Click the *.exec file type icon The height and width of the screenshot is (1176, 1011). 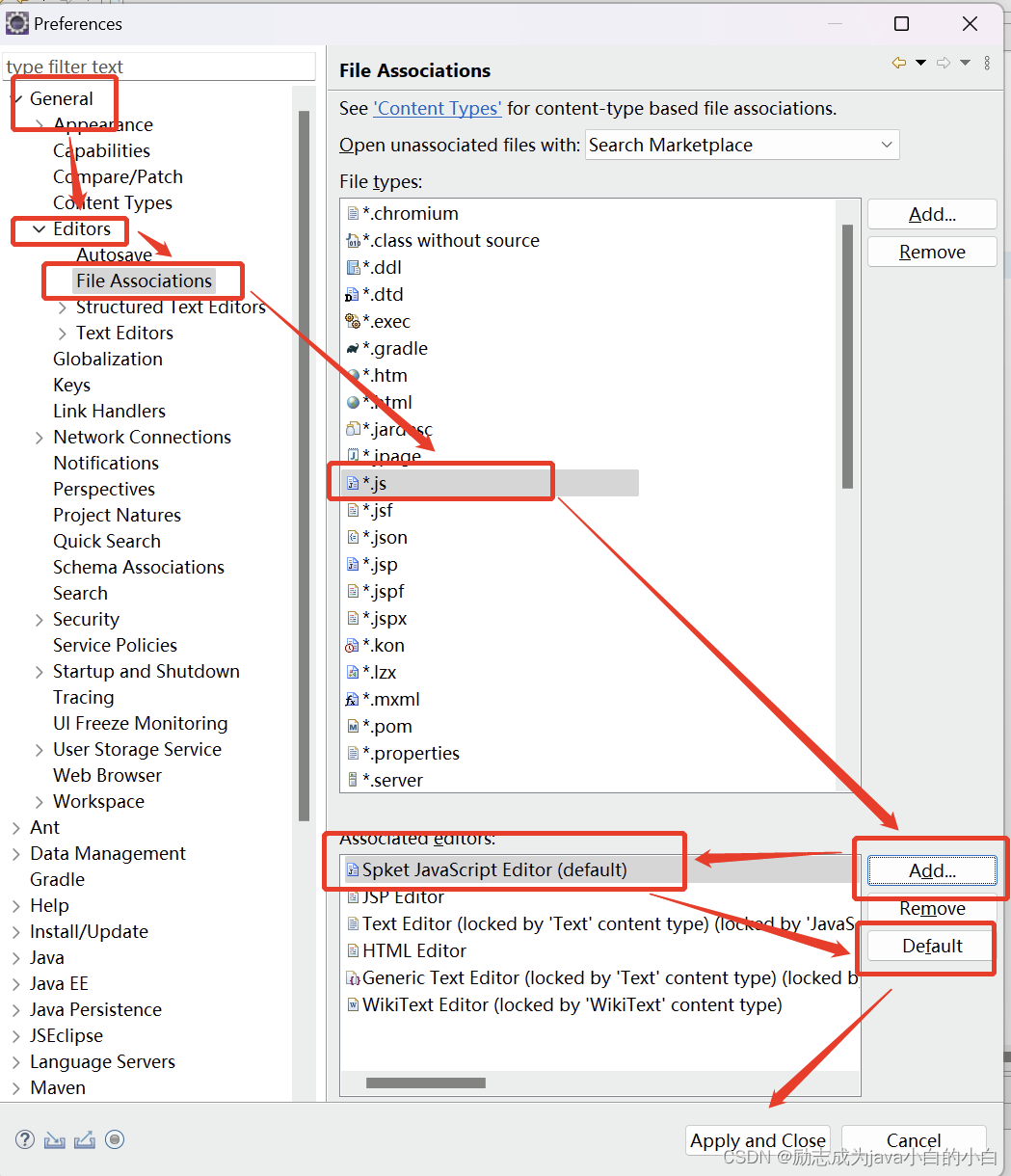click(353, 322)
